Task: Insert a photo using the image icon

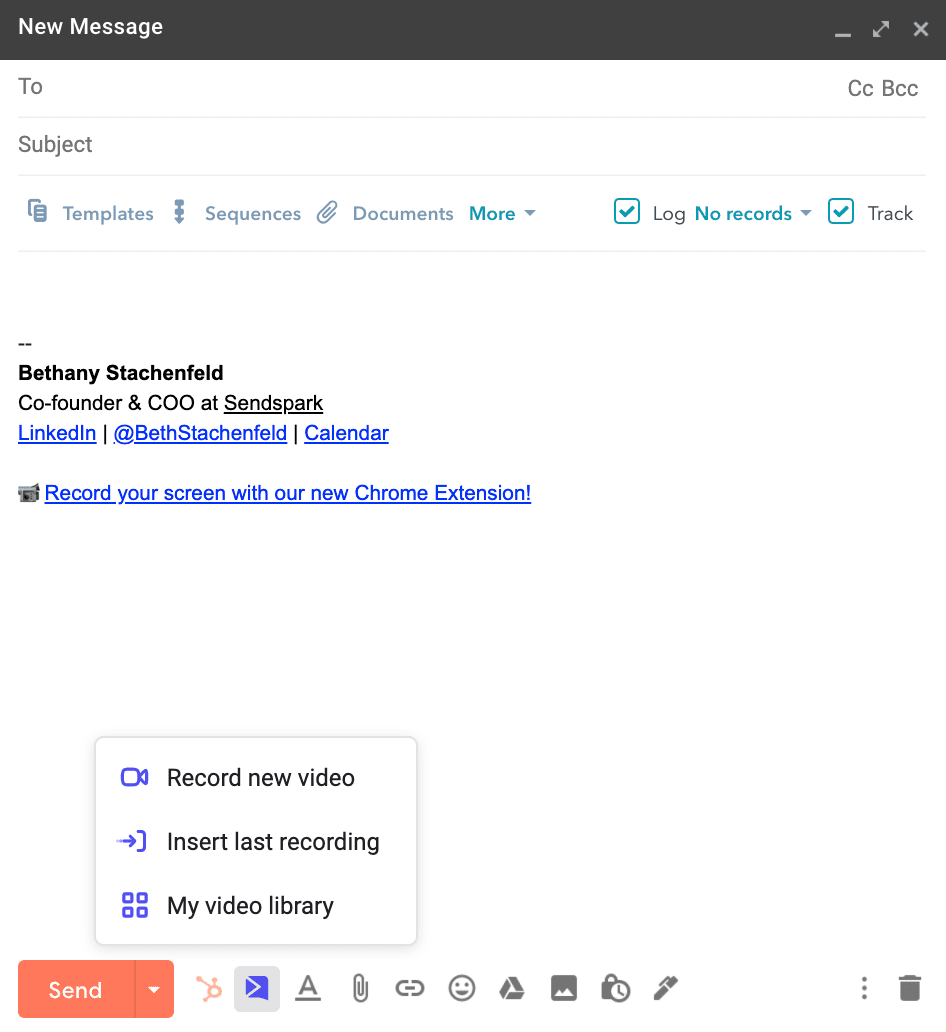Action: coord(564,988)
